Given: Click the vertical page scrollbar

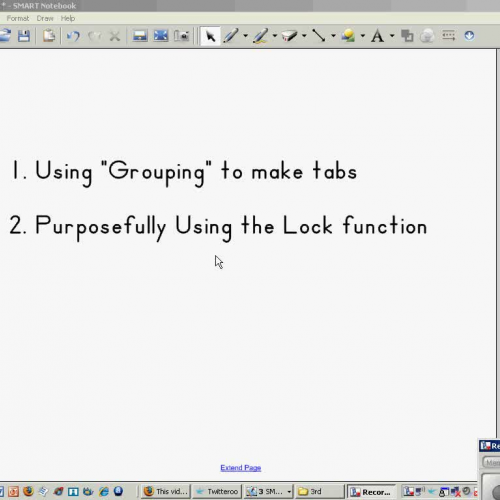Looking at the screenshot, I should coord(498,243).
